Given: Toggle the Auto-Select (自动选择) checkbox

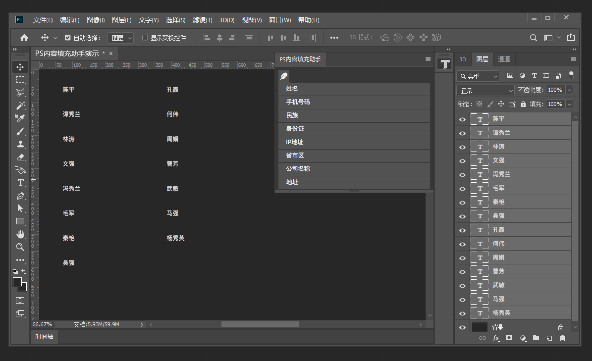Looking at the screenshot, I should 68,38.
